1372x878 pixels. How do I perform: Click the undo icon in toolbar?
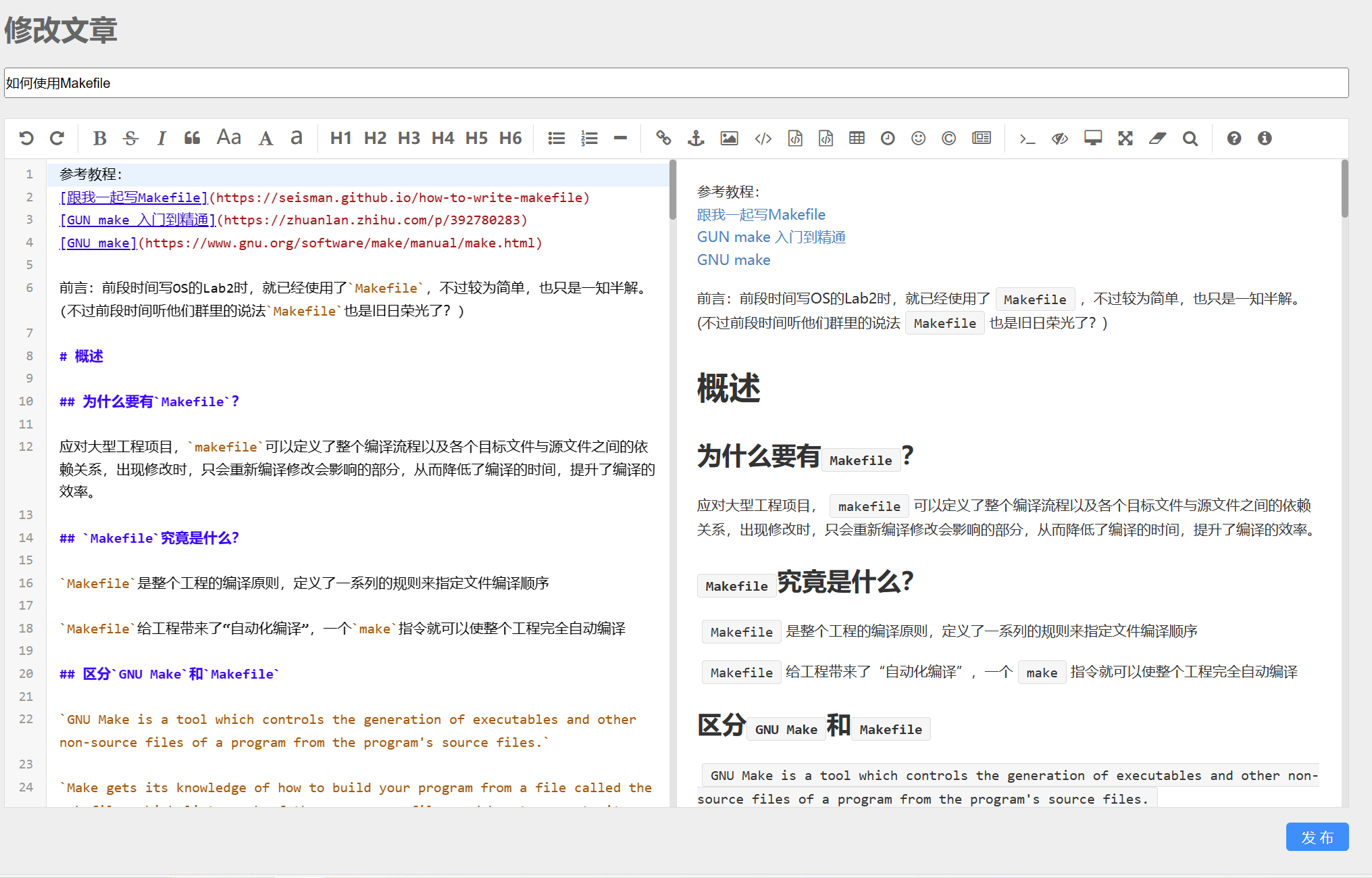click(26, 139)
